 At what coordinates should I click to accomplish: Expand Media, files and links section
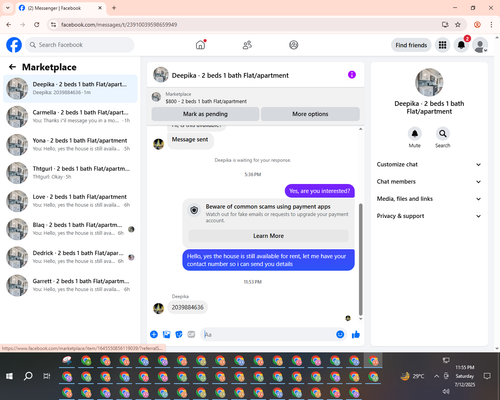point(429,199)
